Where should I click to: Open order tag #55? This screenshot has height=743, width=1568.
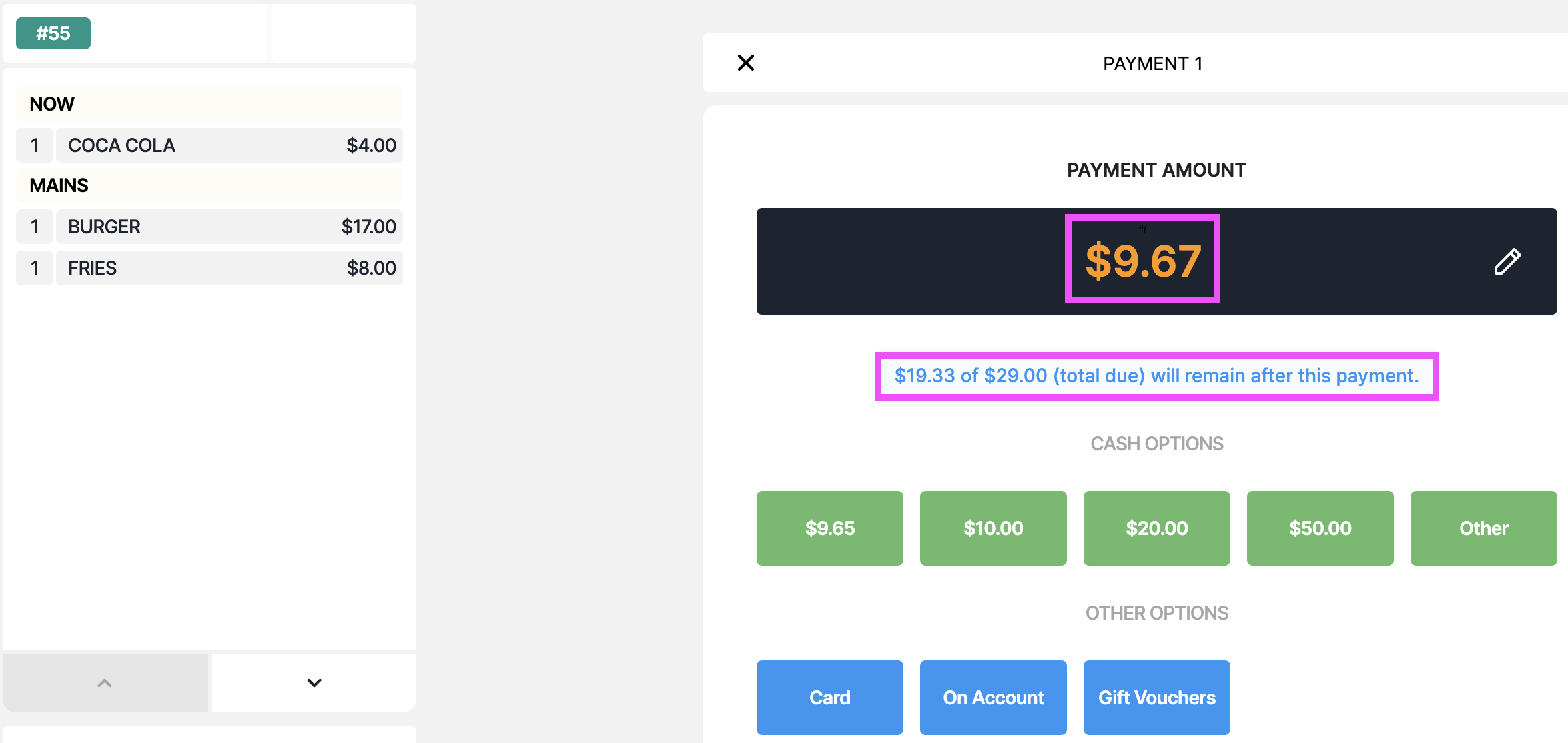pyautogui.click(x=53, y=33)
